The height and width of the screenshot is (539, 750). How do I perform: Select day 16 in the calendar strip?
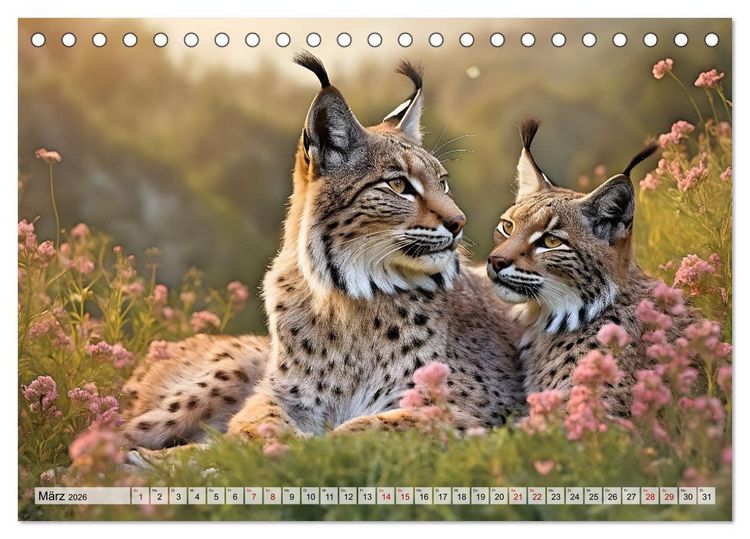(423, 496)
